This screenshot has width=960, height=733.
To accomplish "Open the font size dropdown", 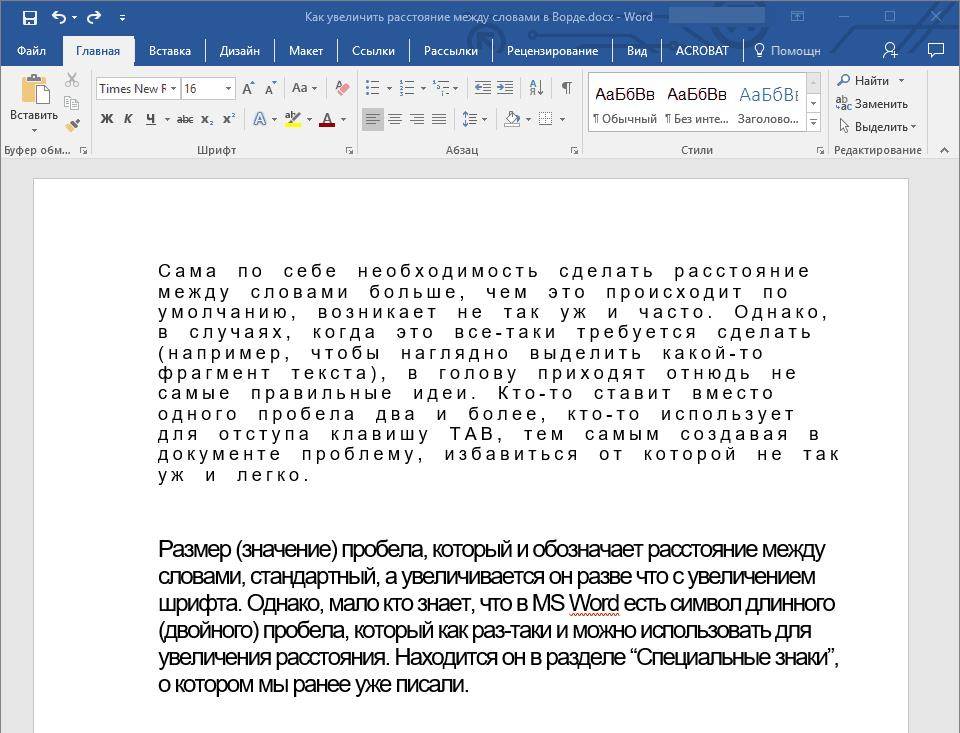I will tap(228, 88).
